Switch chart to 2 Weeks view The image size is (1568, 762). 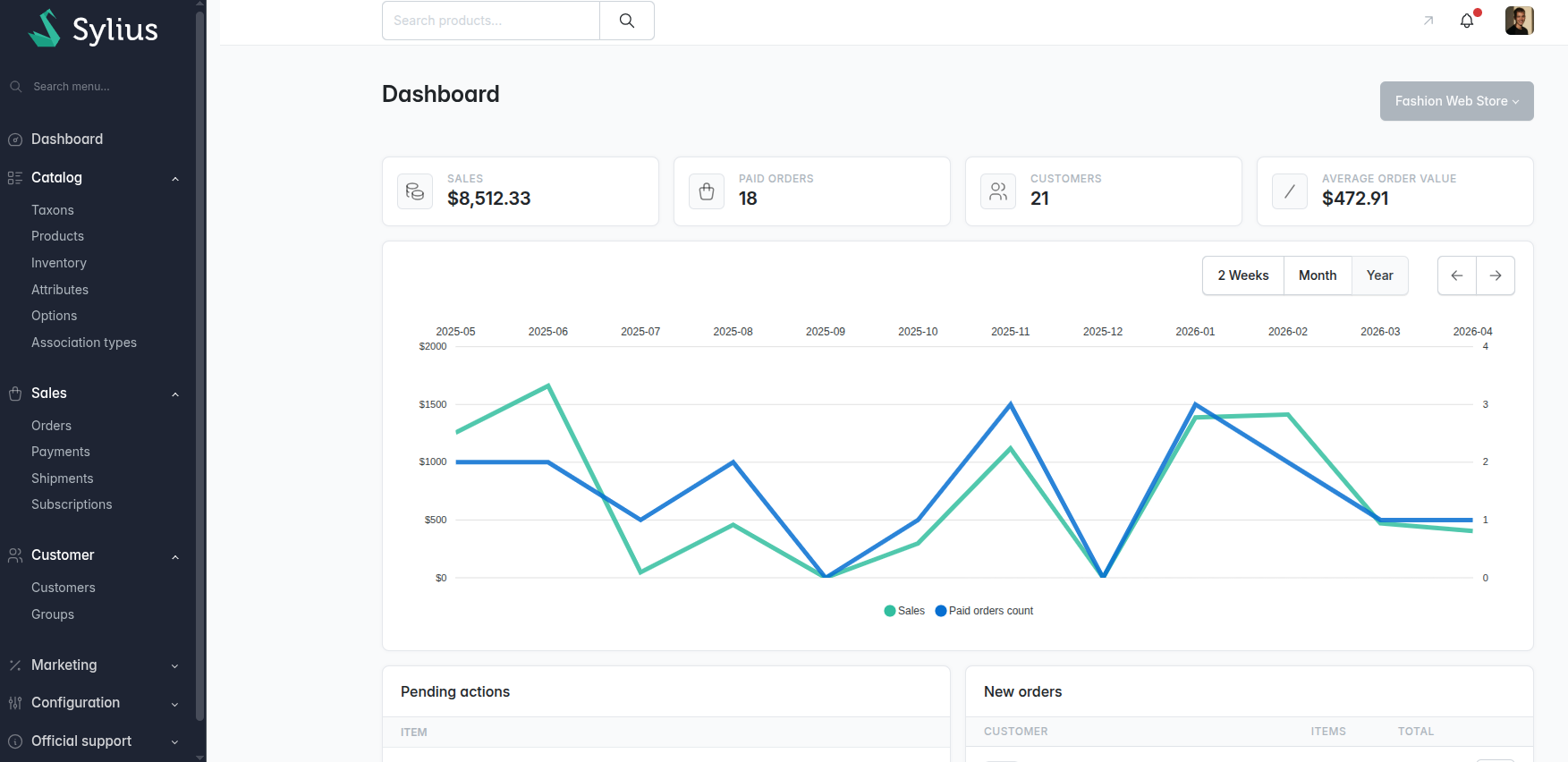click(x=1243, y=275)
